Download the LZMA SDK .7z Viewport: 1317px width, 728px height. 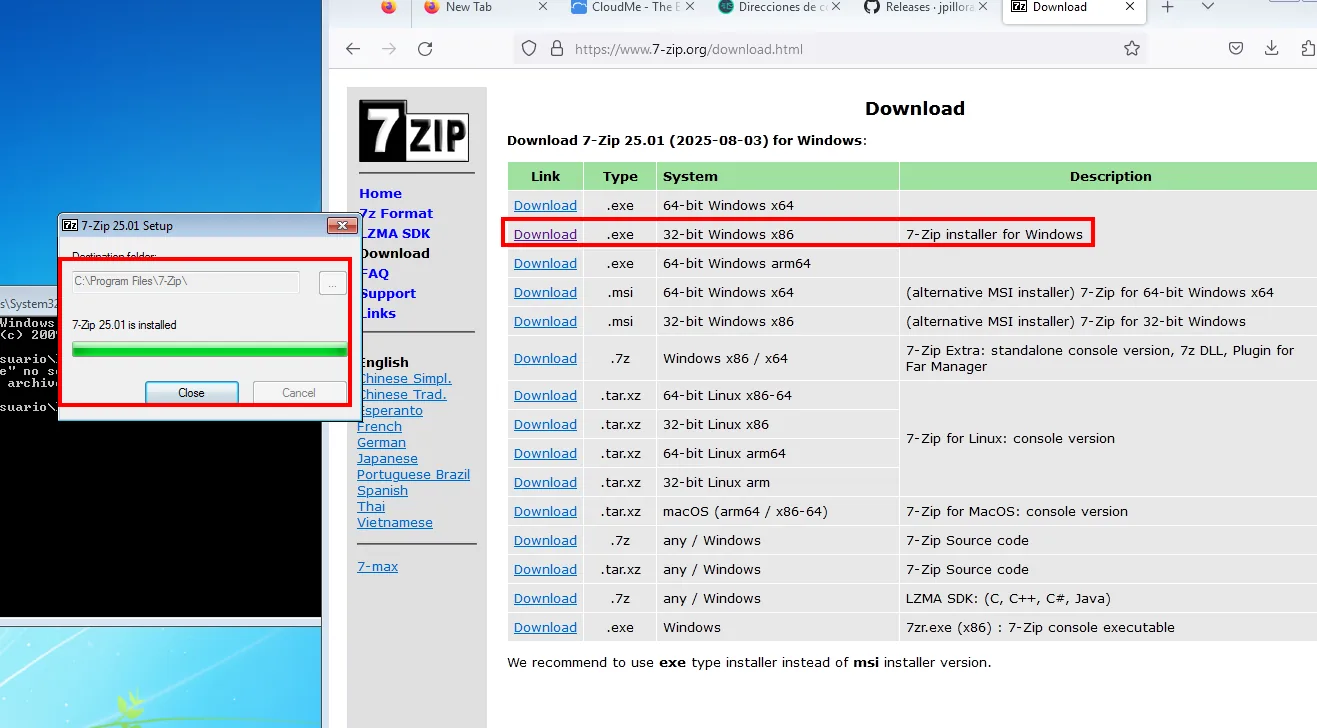click(x=545, y=598)
